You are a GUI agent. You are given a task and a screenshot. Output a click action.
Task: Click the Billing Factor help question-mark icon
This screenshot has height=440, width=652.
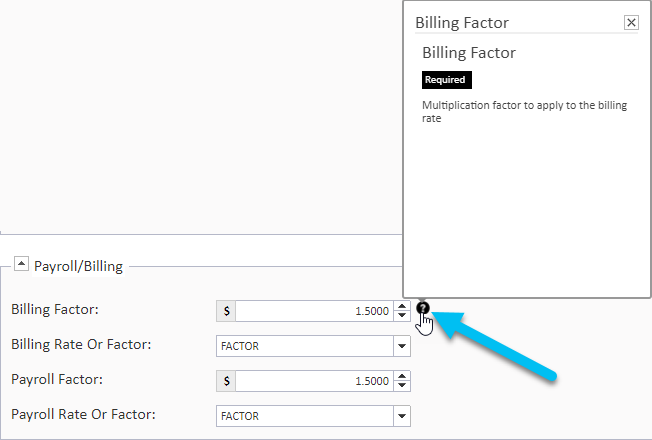point(422,308)
